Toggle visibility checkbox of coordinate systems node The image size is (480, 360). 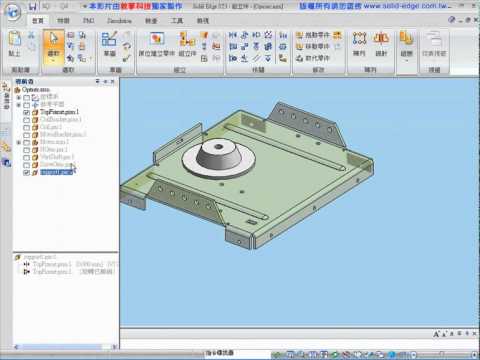point(27,97)
